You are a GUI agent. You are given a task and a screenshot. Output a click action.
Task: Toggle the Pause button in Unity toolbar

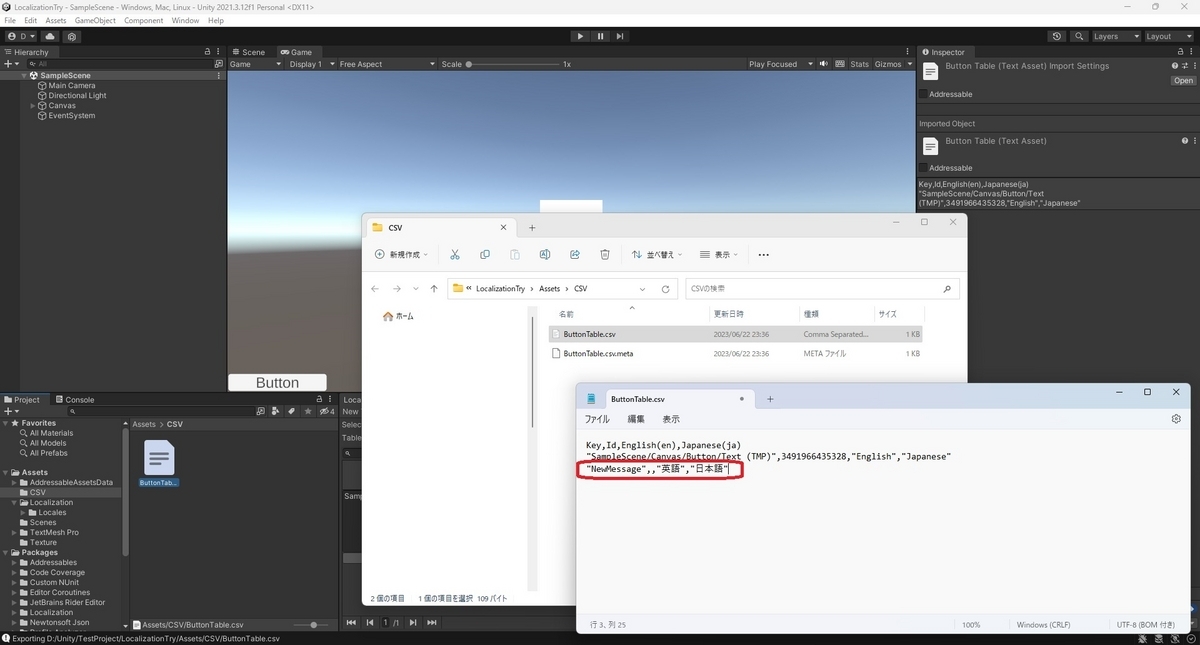tap(600, 35)
